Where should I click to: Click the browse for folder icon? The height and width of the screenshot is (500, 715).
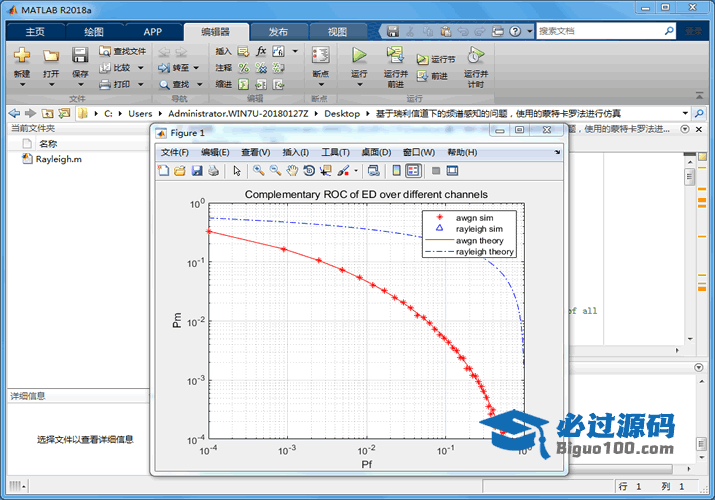[64, 113]
